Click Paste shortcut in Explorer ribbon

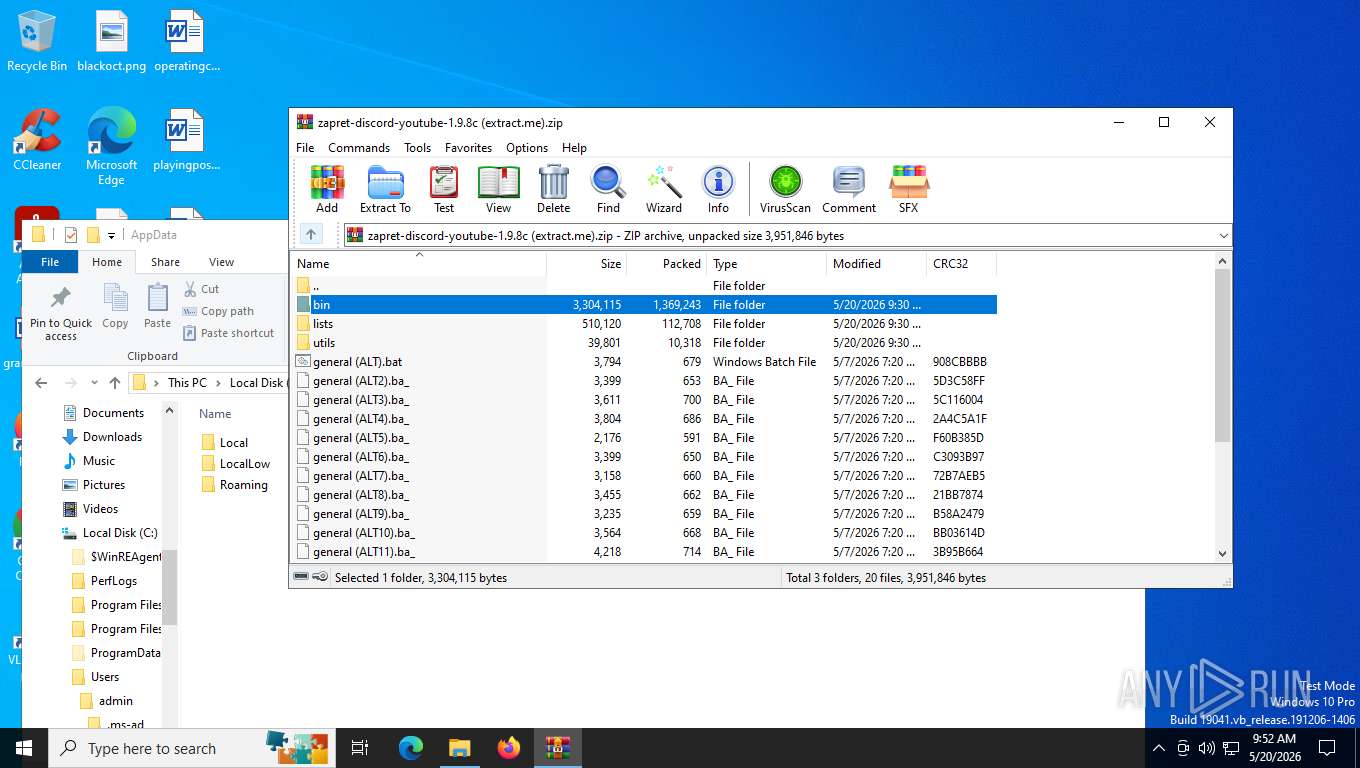coord(228,333)
